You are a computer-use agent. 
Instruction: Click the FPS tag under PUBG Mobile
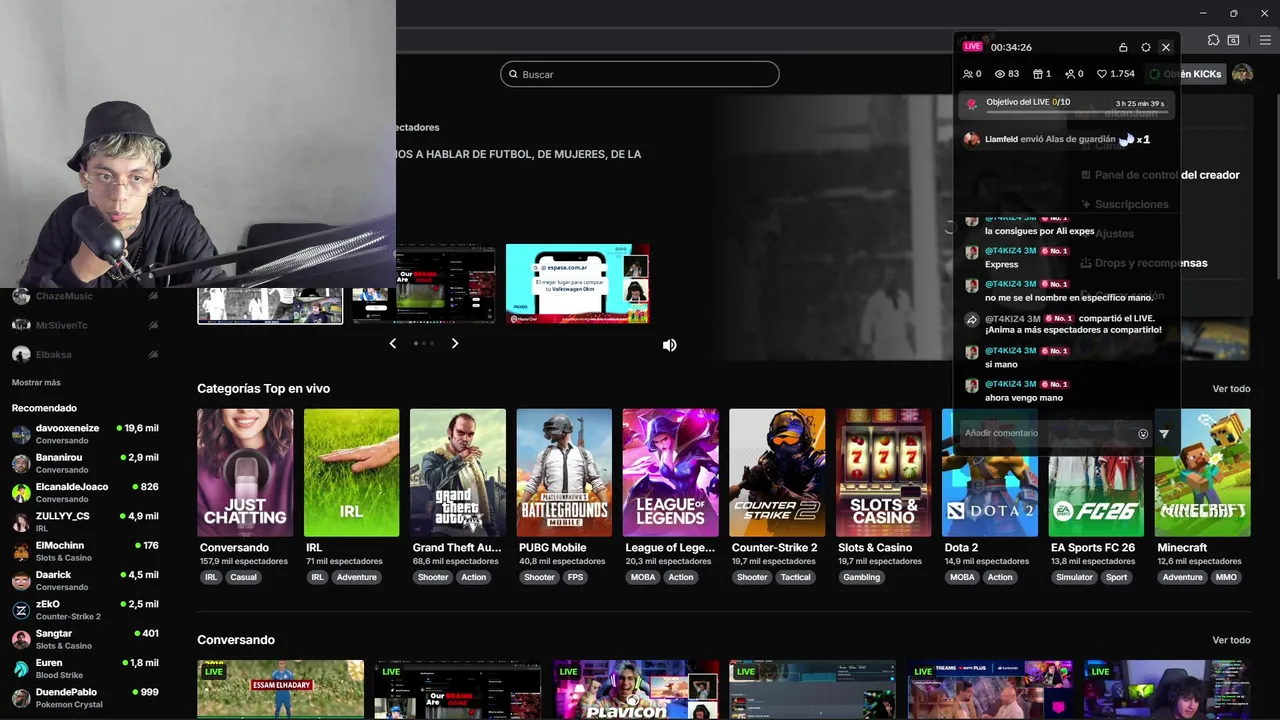point(575,577)
